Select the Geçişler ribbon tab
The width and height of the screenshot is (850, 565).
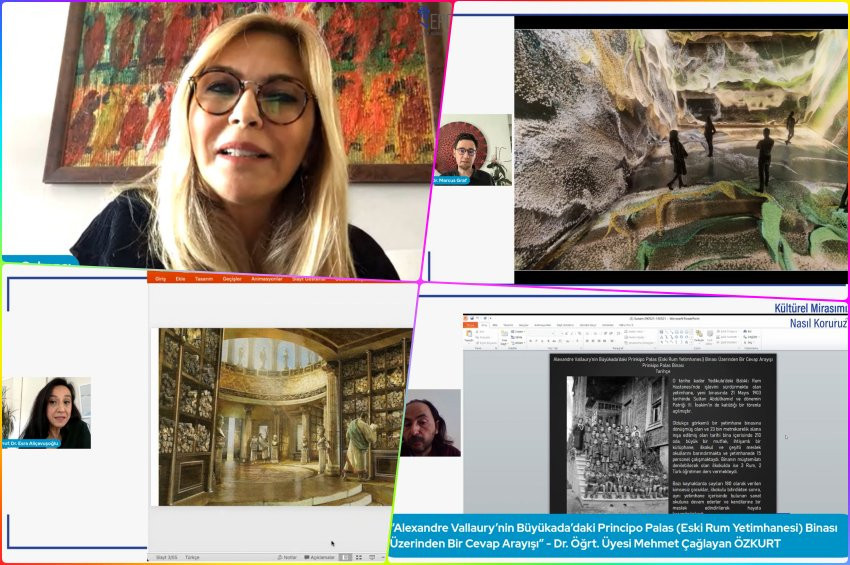click(232, 278)
